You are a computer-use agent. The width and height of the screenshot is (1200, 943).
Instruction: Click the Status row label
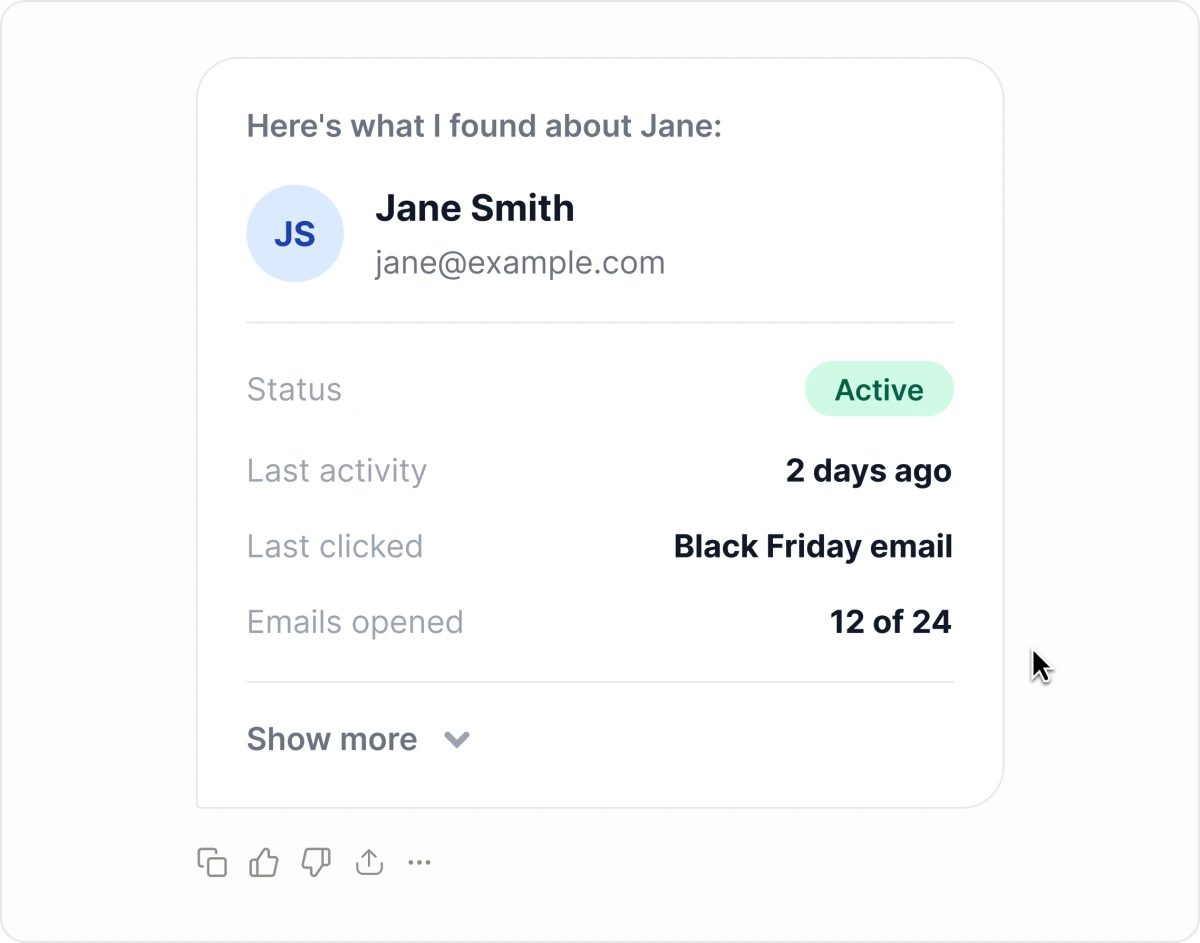click(x=294, y=389)
